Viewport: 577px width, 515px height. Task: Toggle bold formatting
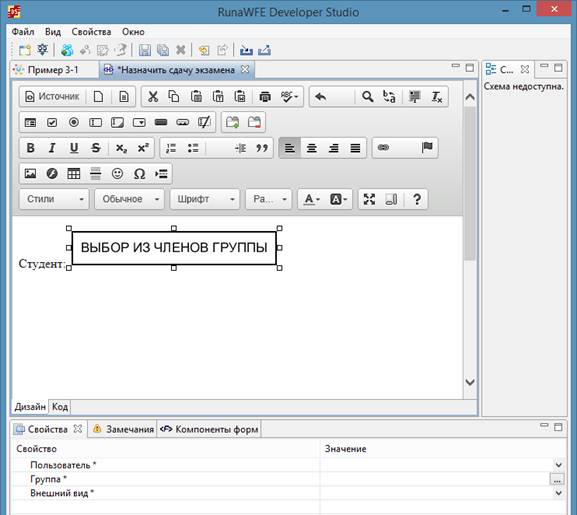[31, 148]
